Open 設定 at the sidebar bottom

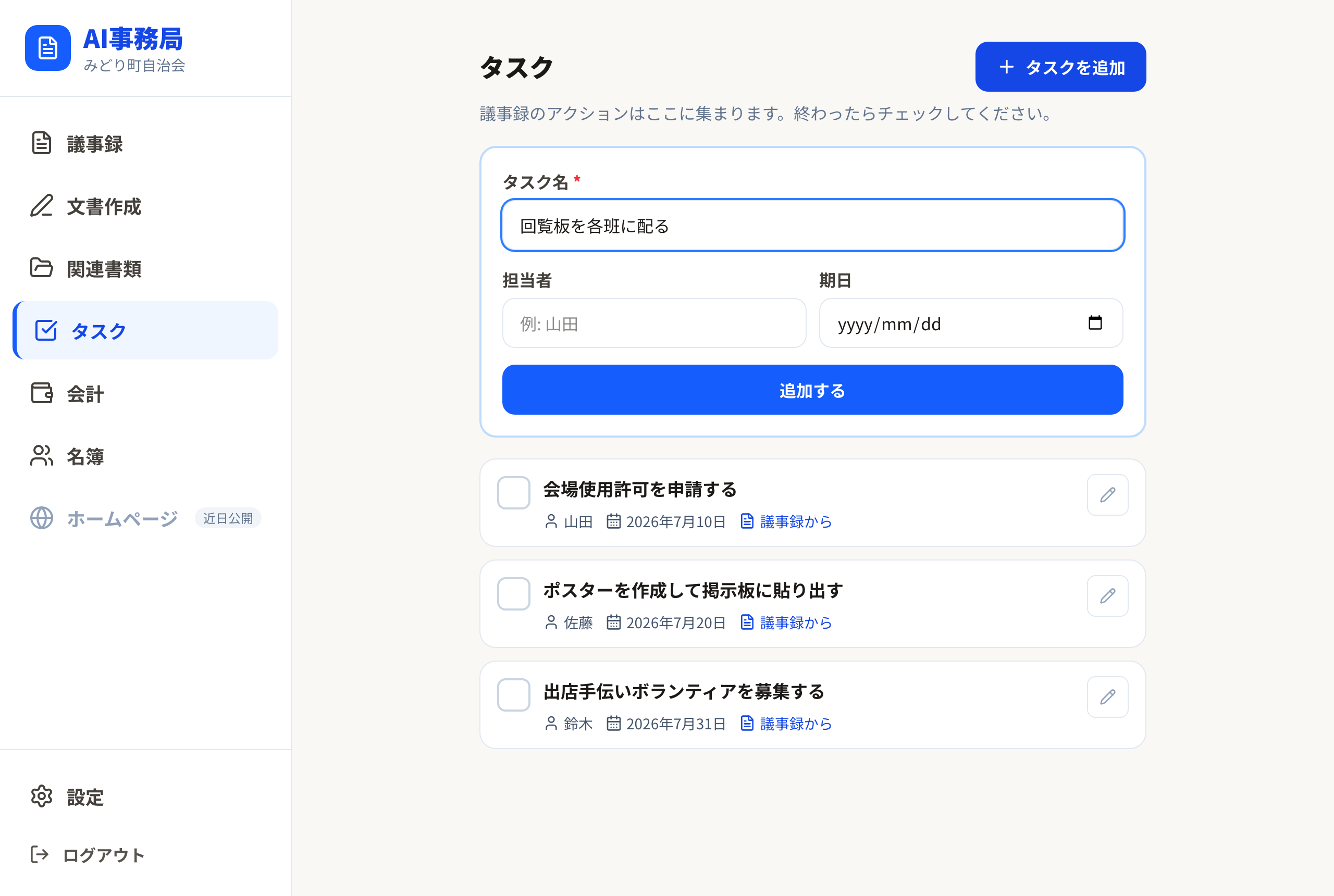click(145, 797)
